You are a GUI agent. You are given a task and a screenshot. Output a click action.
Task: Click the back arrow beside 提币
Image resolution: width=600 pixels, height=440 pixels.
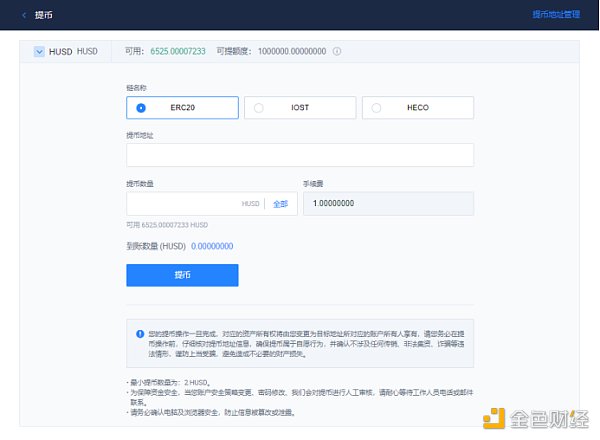pos(24,15)
